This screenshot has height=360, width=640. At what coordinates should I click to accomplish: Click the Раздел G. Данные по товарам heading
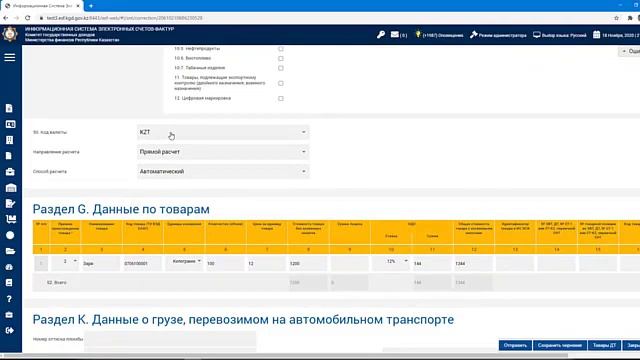tap(121, 209)
